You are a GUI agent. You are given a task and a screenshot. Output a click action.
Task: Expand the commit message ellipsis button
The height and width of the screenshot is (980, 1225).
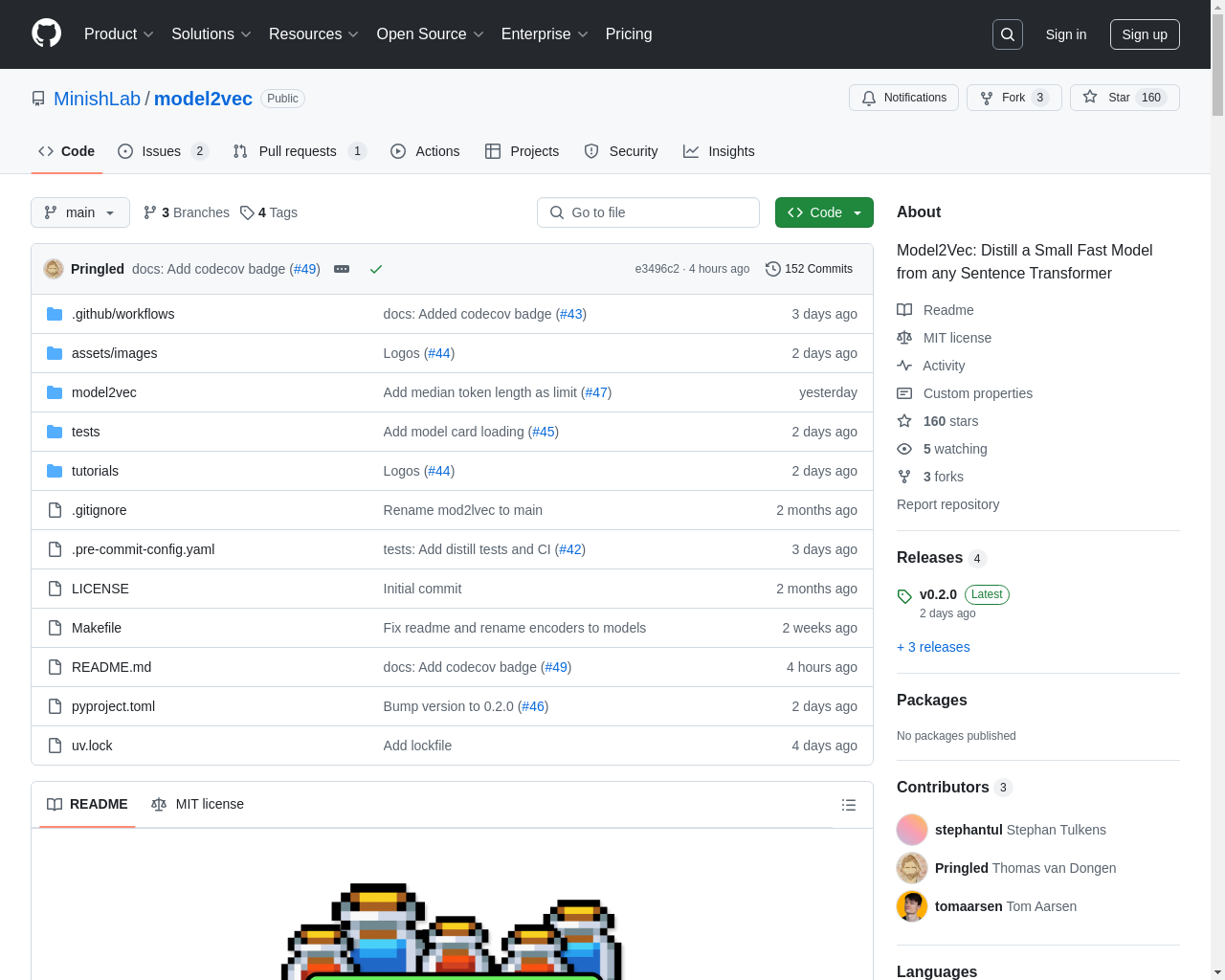click(342, 269)
